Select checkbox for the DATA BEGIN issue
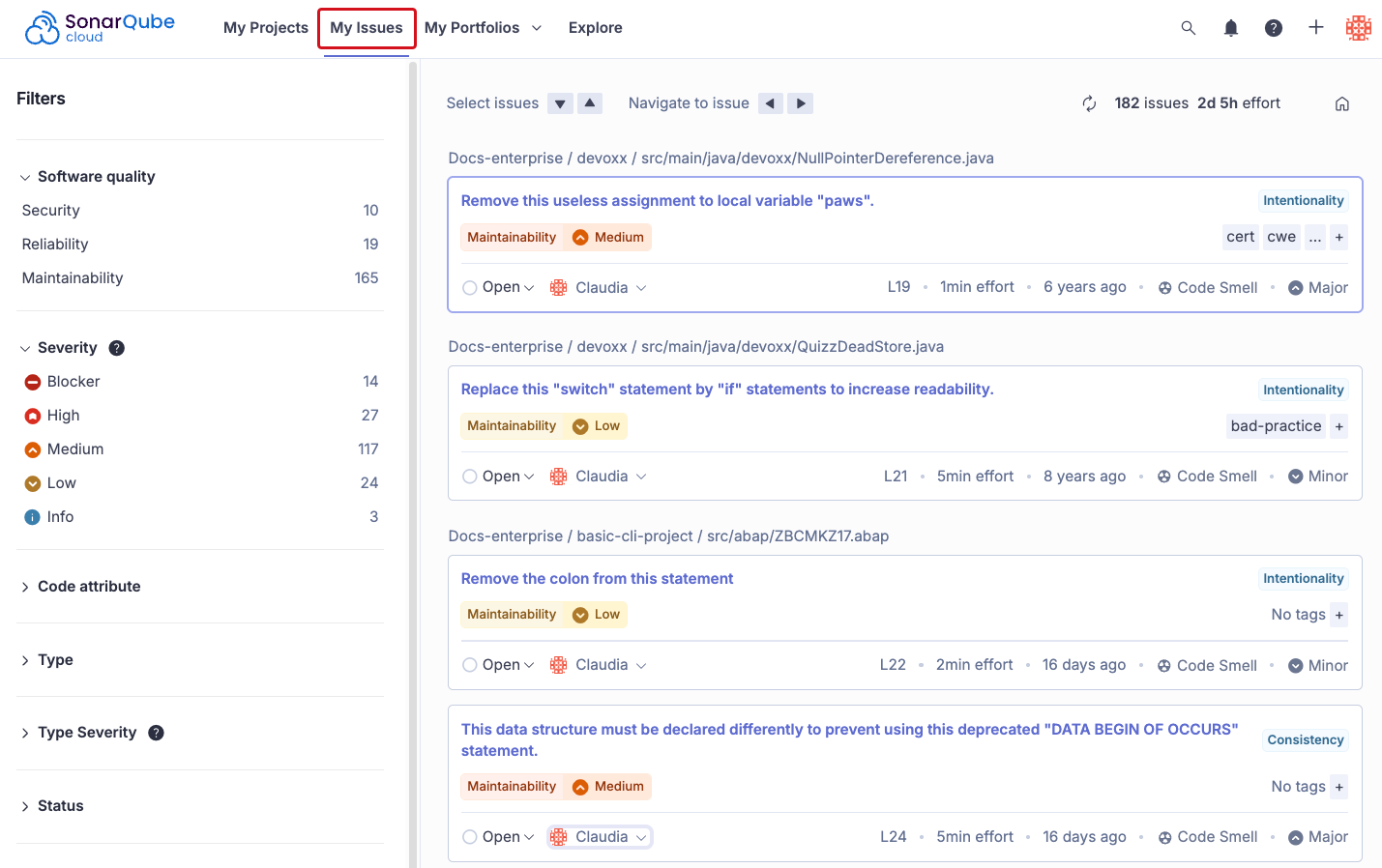The image size is (1382, 868). (470, 837)
